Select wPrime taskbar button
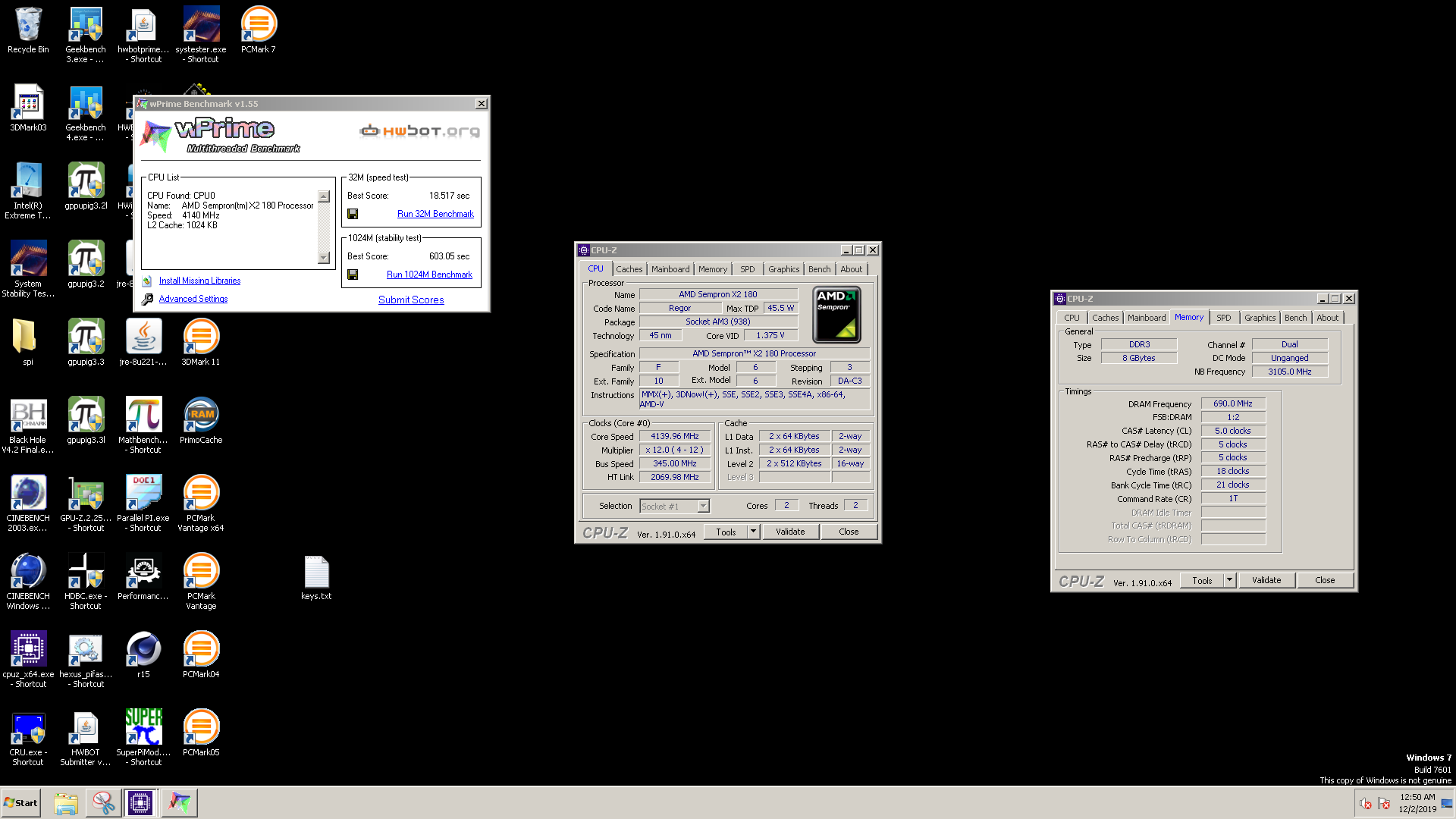This screenshot has width=1456, height=819. tap(180, 803)
